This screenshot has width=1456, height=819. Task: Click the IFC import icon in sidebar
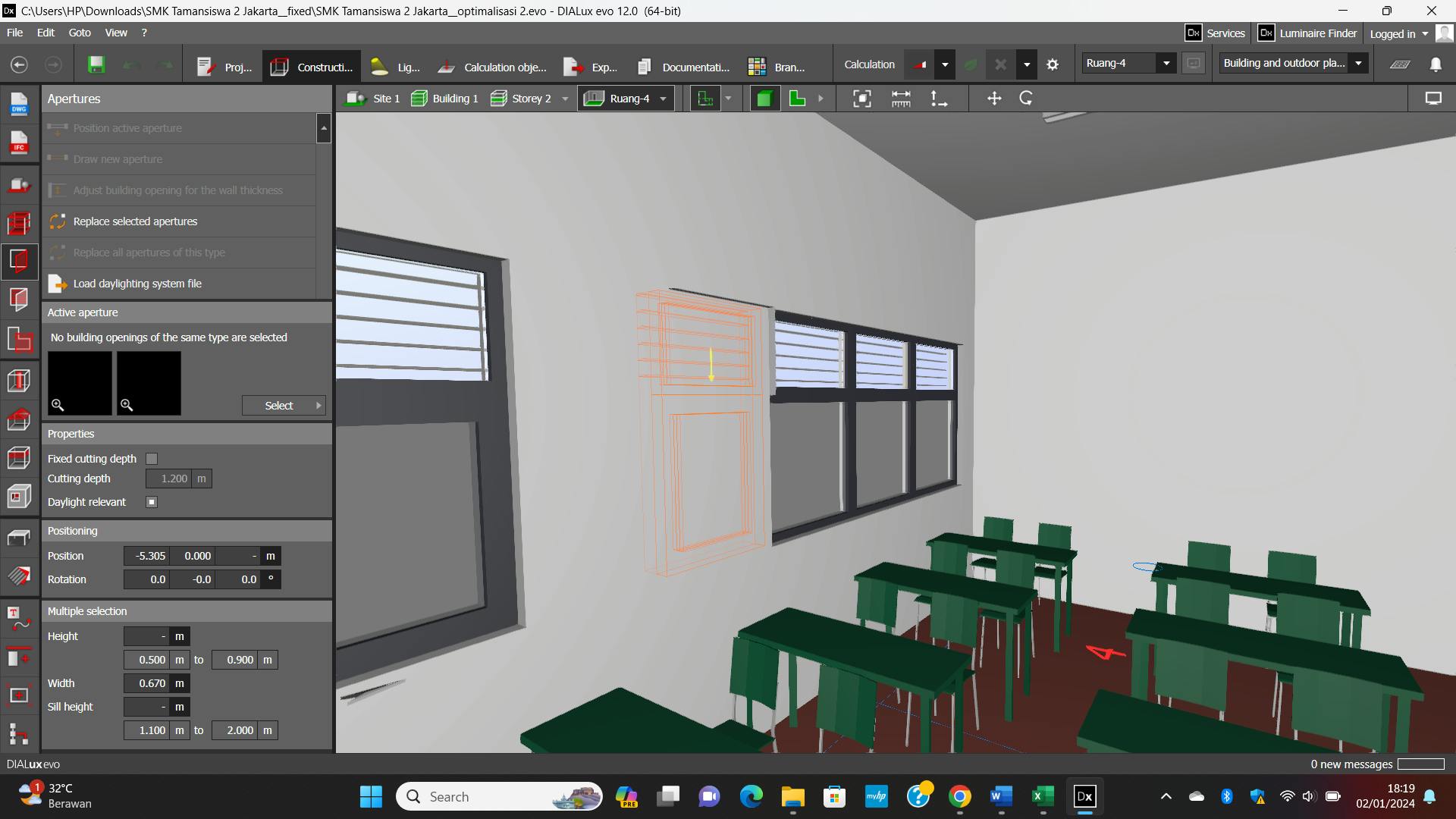point(19,142)
